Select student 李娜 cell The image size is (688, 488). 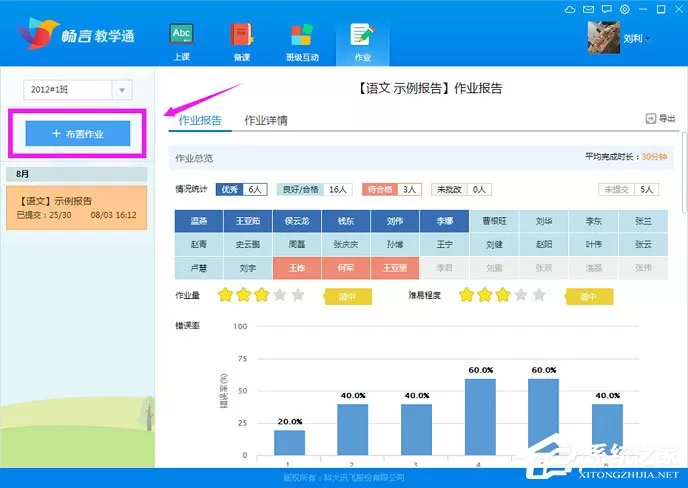tap(444, 221)
